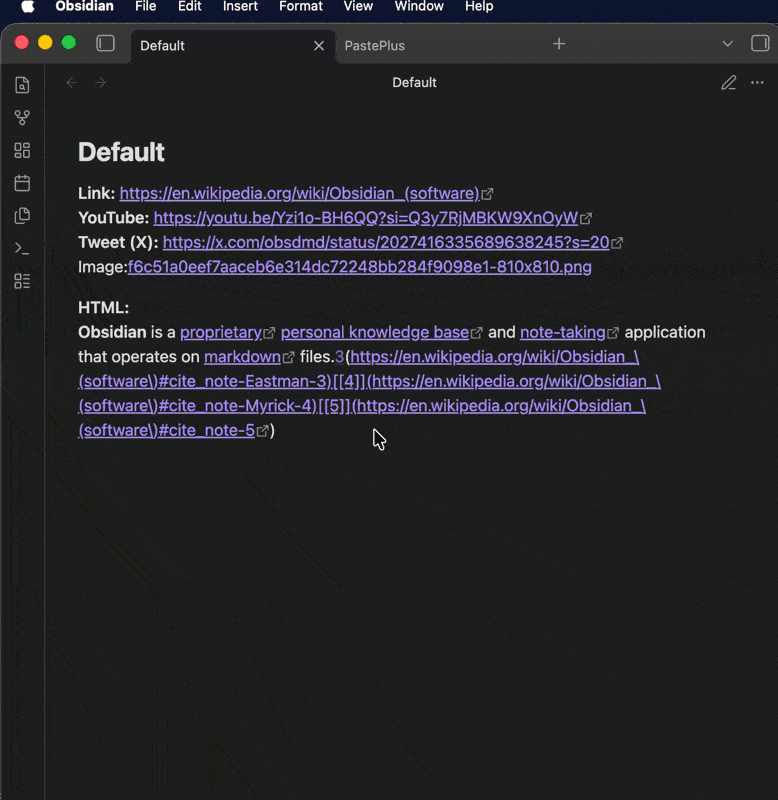
Task: Click the 'Default' note heading
Action: click(x=121, y=152)
